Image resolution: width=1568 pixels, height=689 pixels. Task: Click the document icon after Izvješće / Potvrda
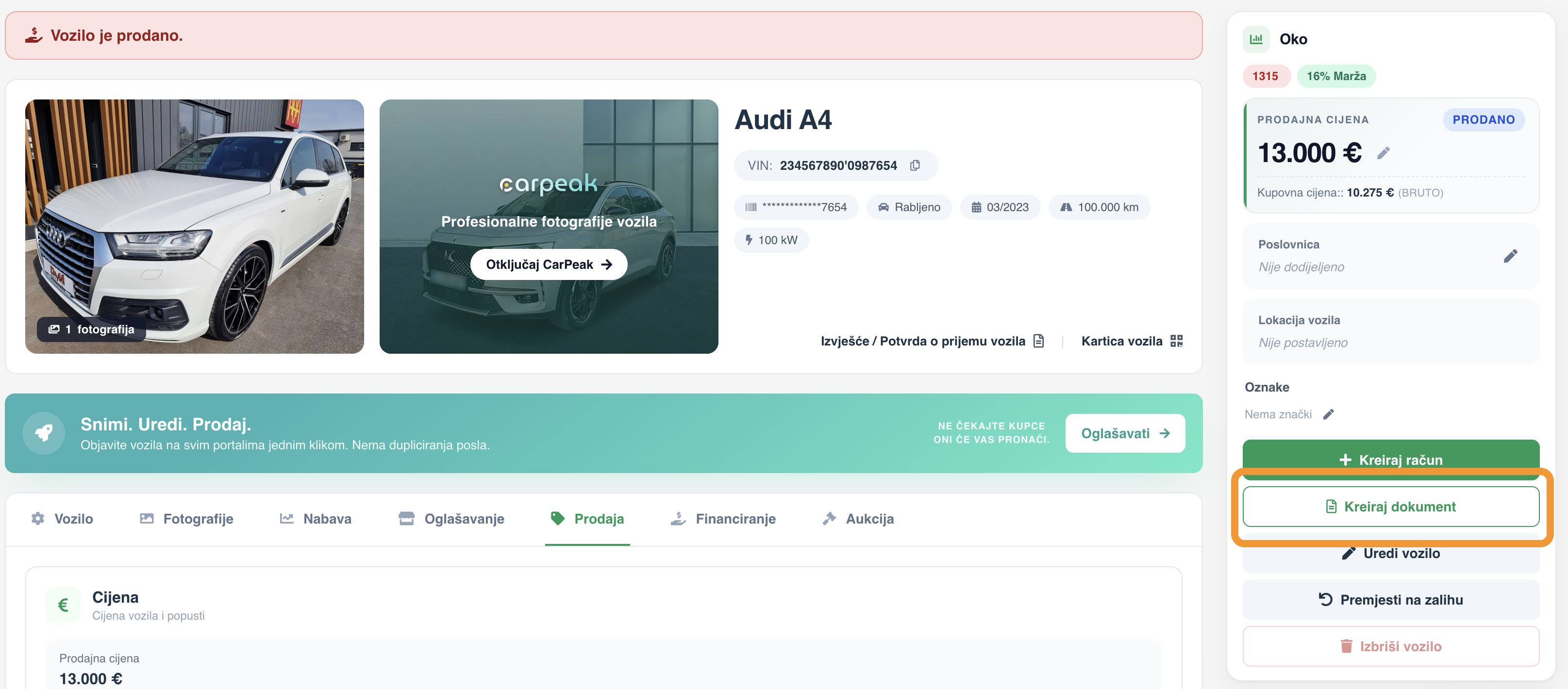click(1038, 341)
